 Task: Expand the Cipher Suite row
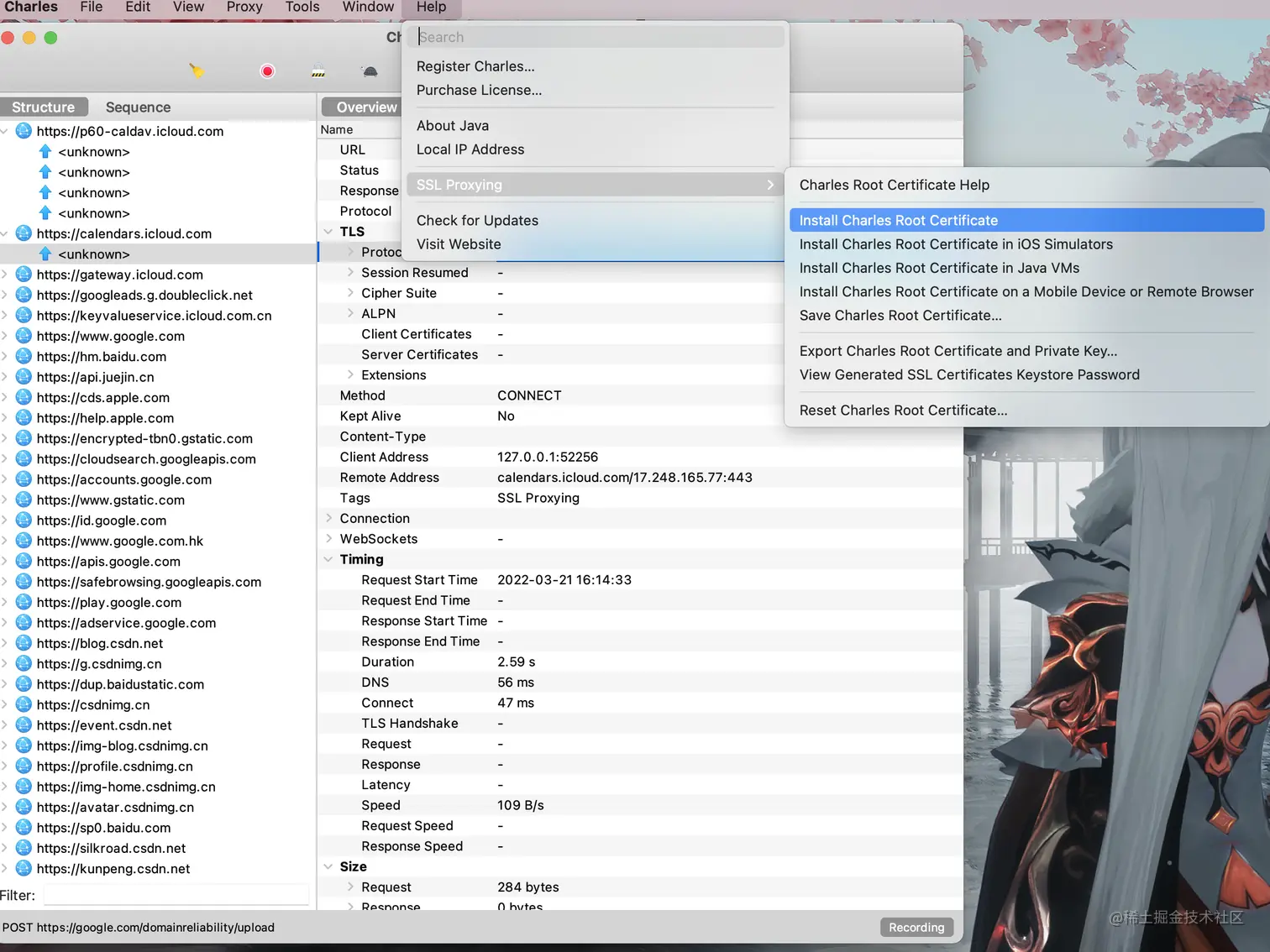pos(350,293)
